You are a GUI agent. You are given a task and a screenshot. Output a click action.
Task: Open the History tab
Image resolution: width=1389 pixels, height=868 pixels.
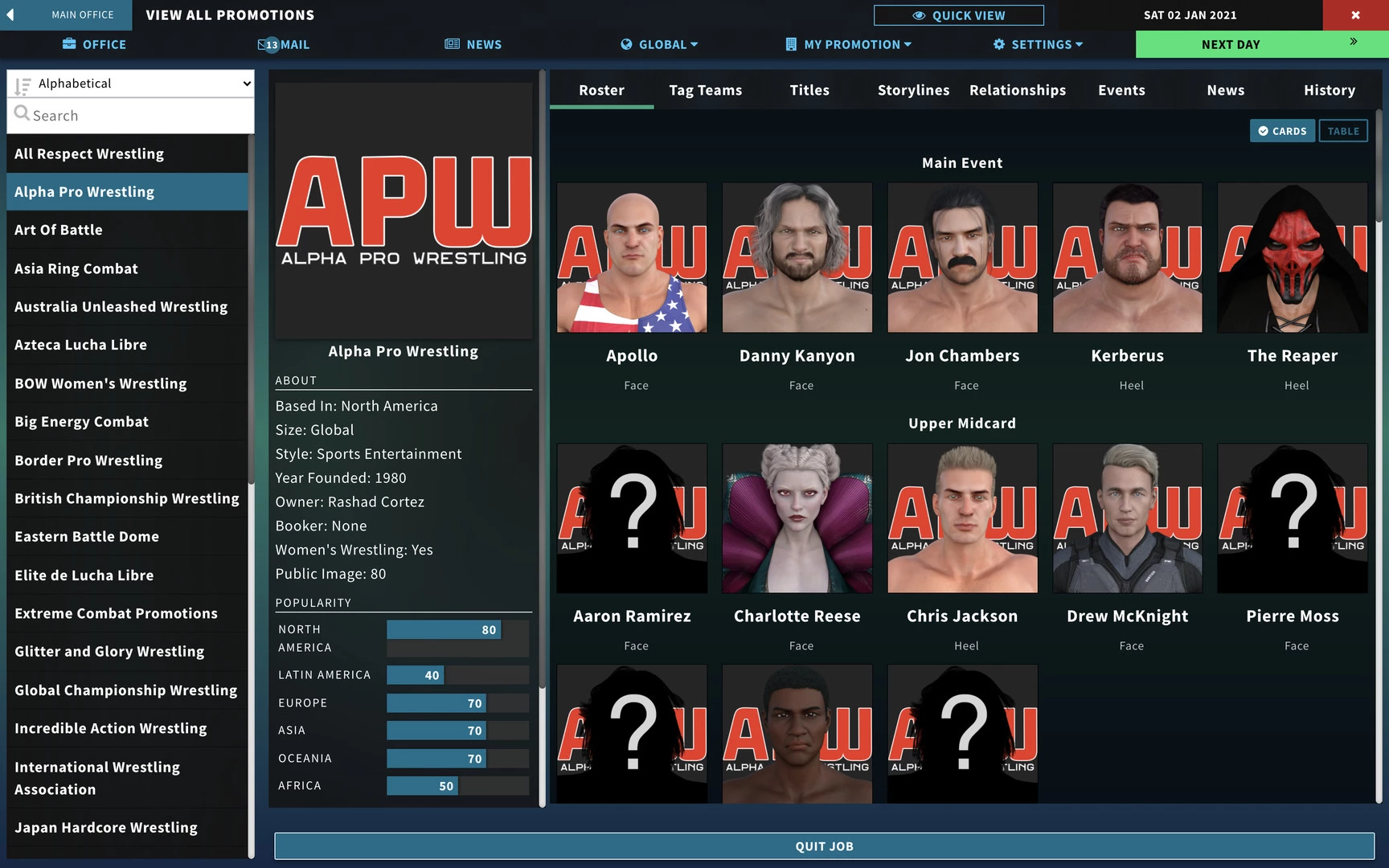(1330, 90)
